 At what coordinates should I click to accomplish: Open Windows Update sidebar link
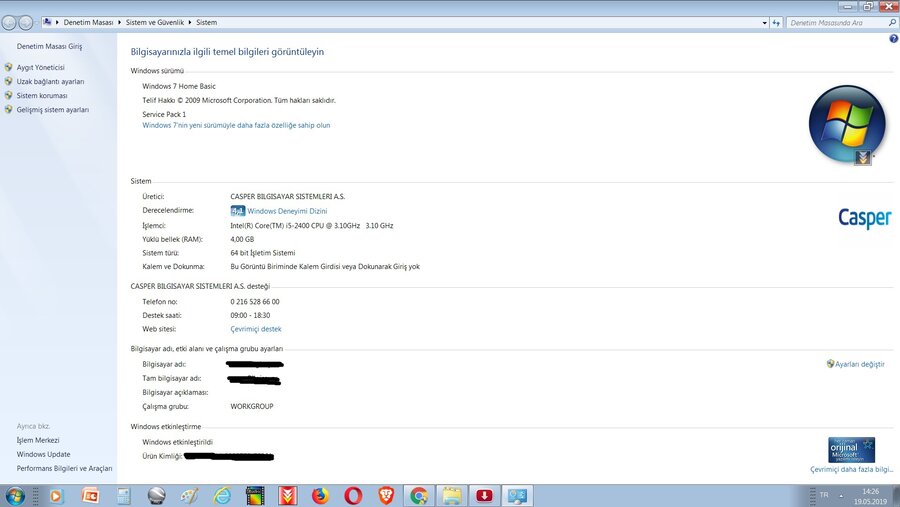44,454
